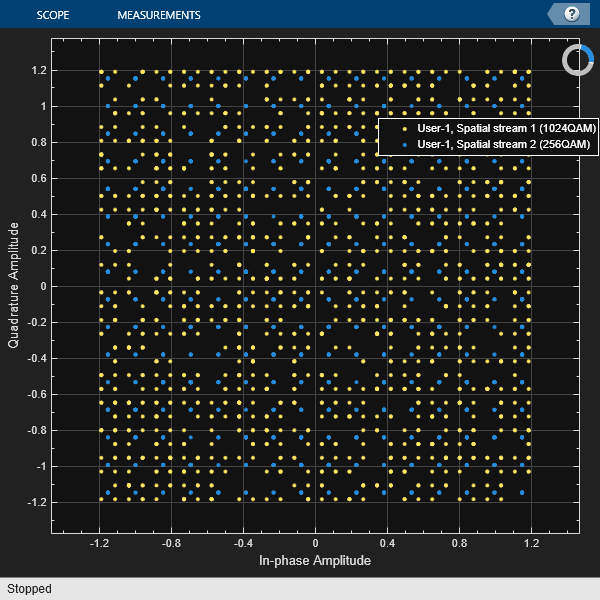The height and width of the screenshot is (600, 600).
Task: Click the 0.8 tick on the horizontal axis
Action: click(x=459, y=542)
